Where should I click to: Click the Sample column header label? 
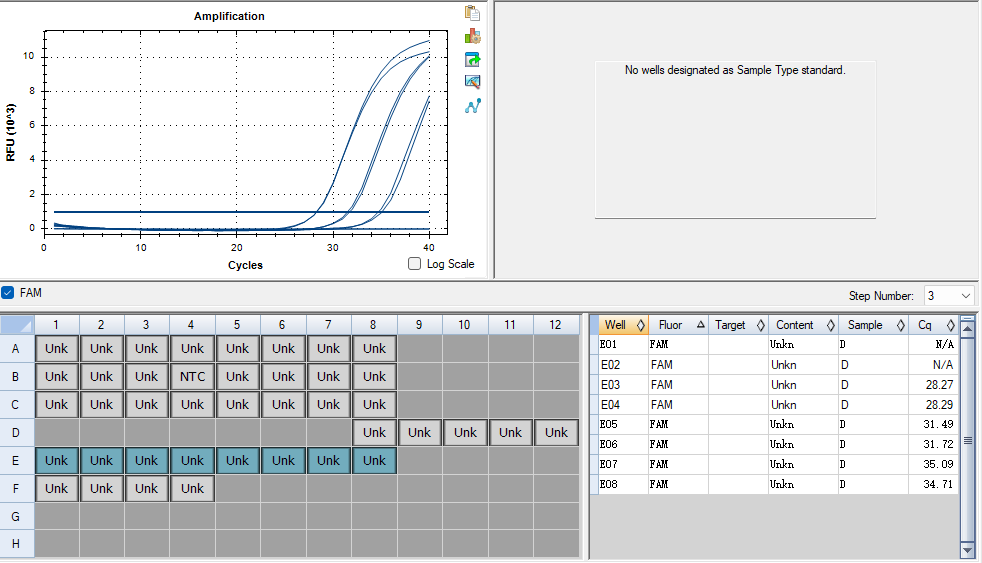click(x=865, y=325)
